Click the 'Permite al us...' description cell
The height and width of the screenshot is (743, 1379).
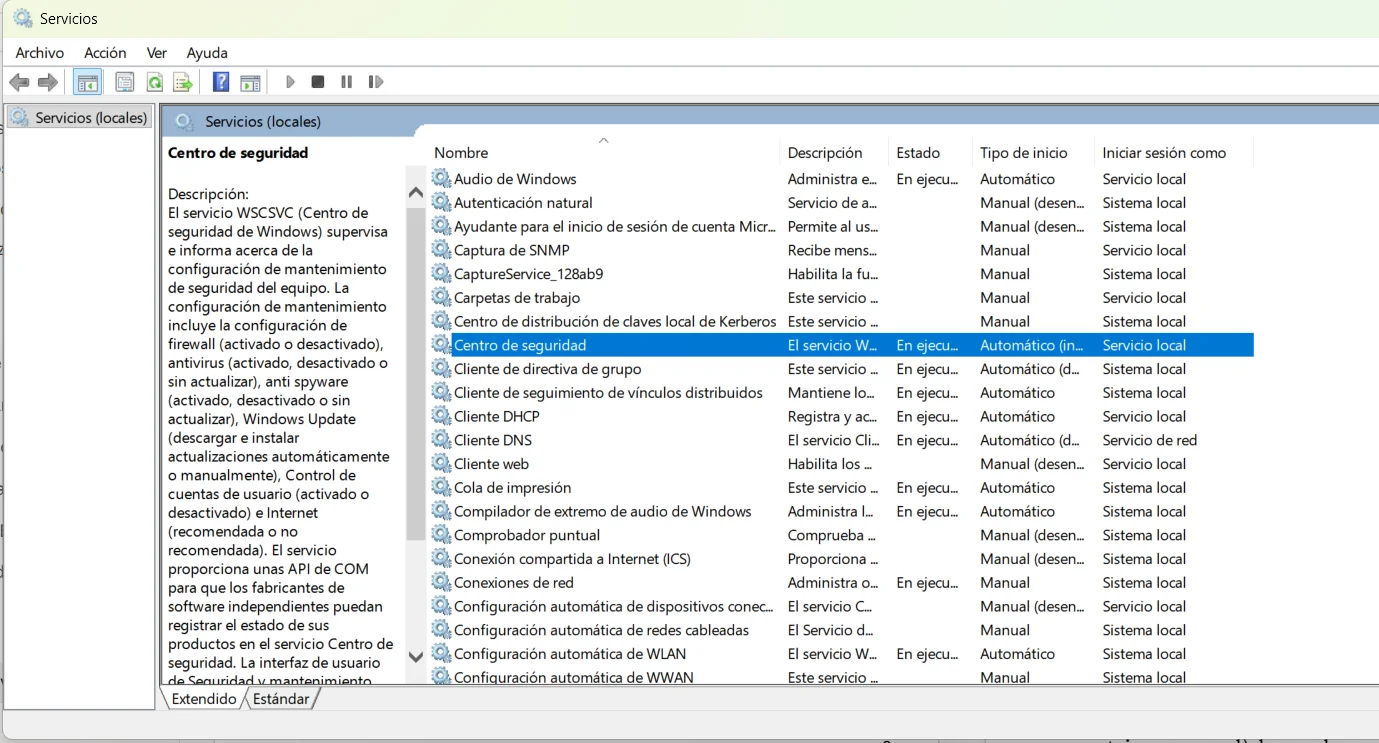tap(833, 226)
